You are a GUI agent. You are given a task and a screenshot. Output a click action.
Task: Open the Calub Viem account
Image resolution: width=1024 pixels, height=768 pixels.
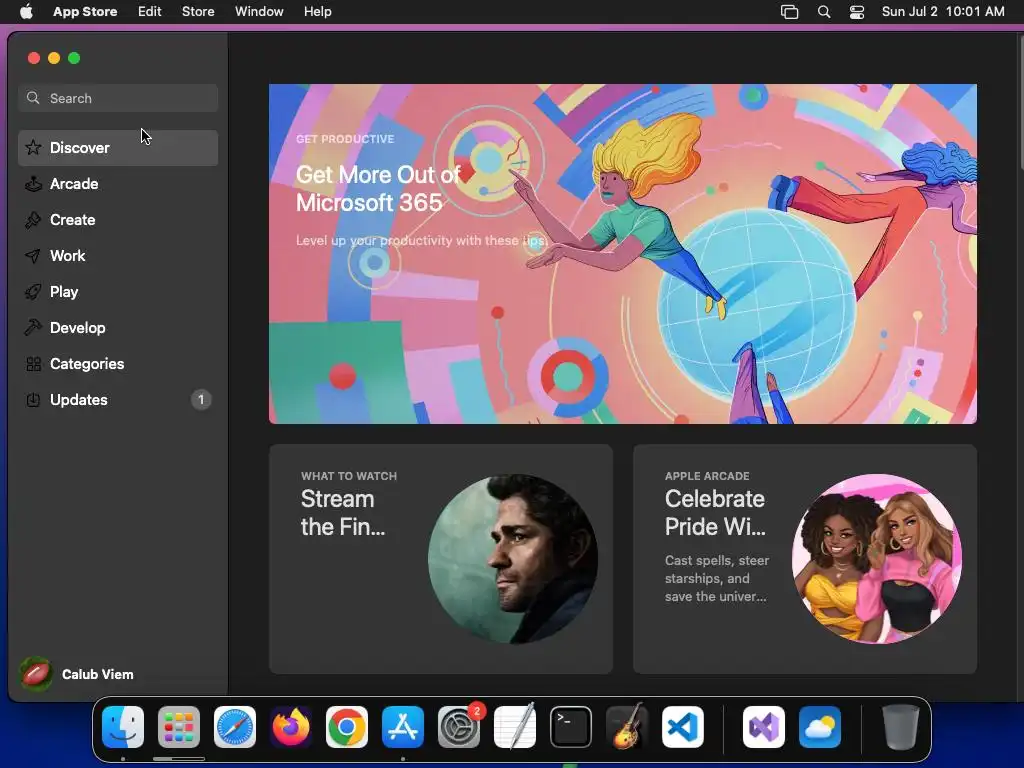pos(77,674)
